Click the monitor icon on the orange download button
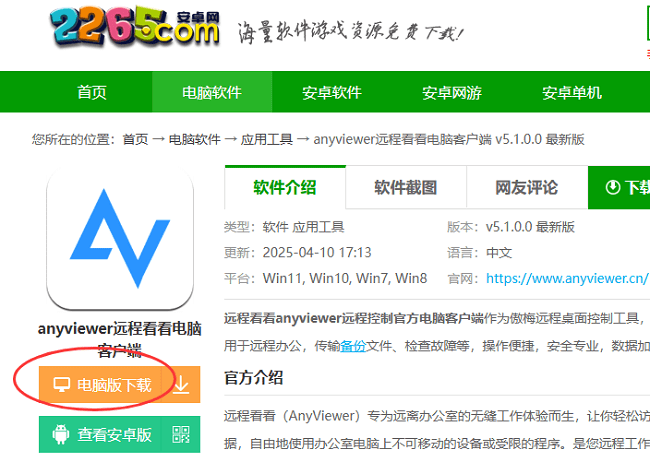Viewport: 650px width, 462px height. 62,384
